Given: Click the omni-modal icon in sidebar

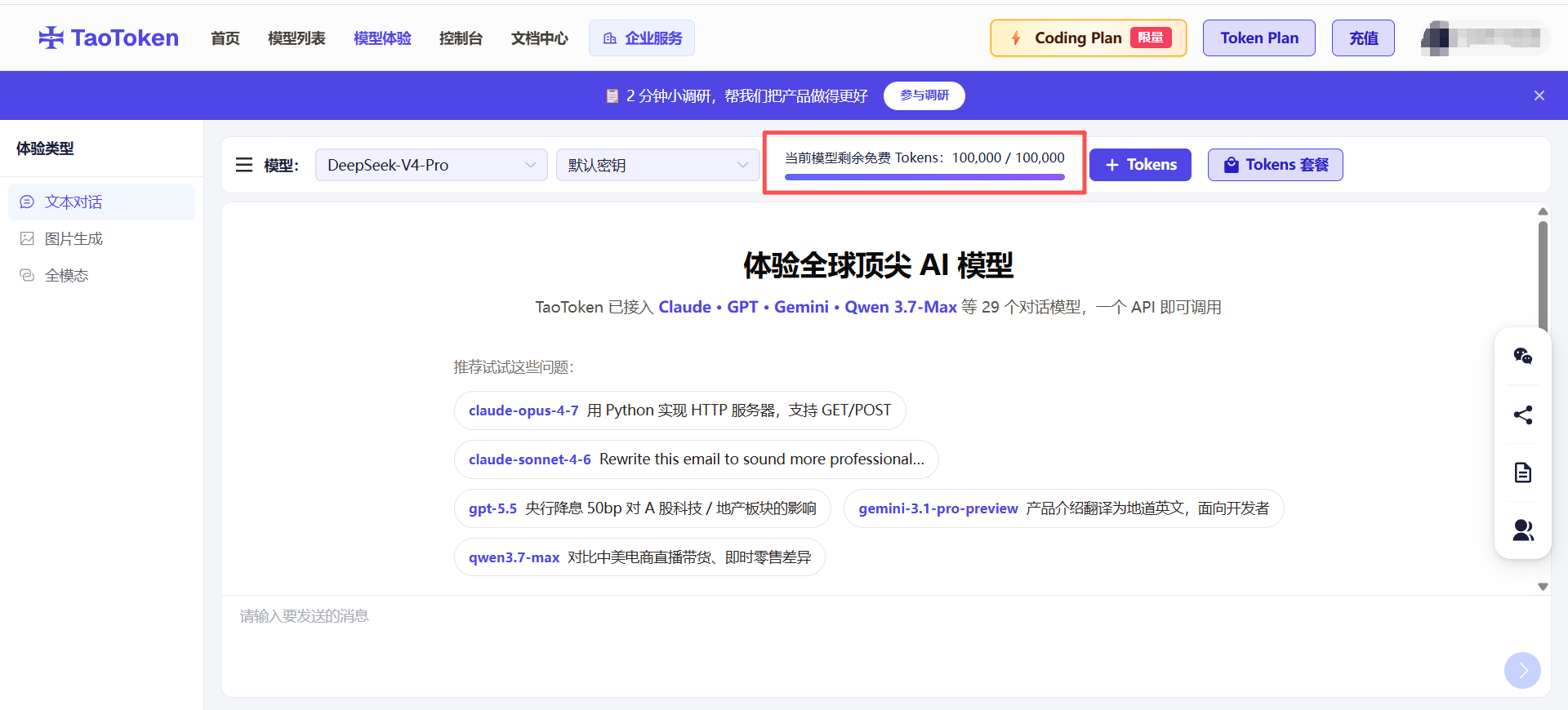Looking at the screenshot, I should [x=27, y=275].
